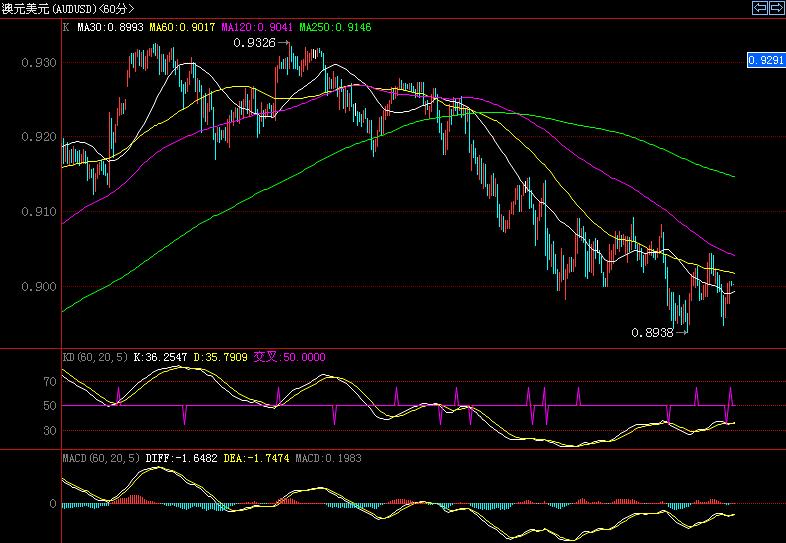Click the left arrow navigation icon
The width and height of the screenshot is (786, 543).
[x=760, y=8]
